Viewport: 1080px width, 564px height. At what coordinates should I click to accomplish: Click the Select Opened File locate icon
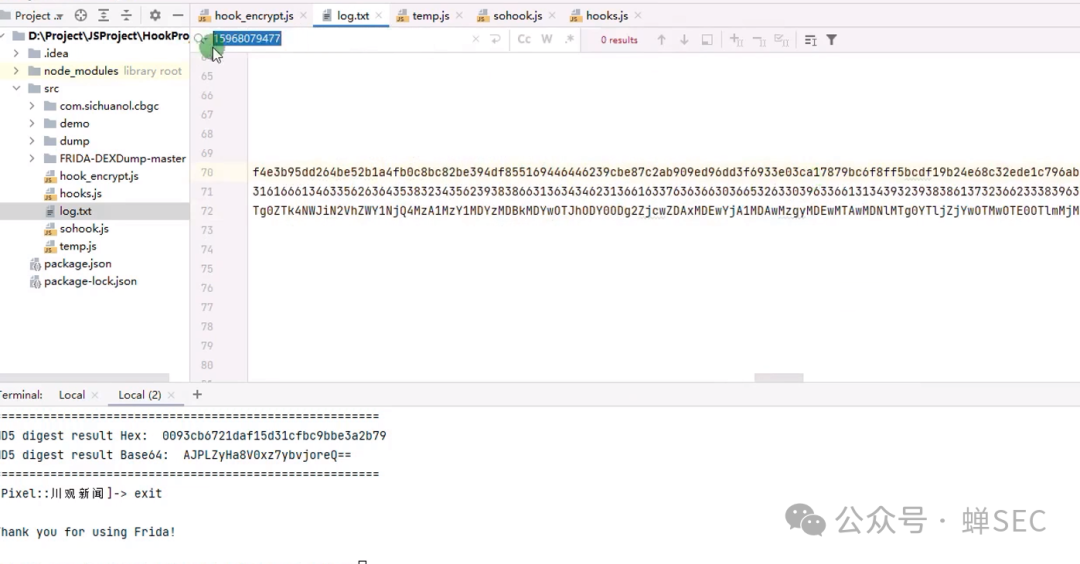[81, 15]
